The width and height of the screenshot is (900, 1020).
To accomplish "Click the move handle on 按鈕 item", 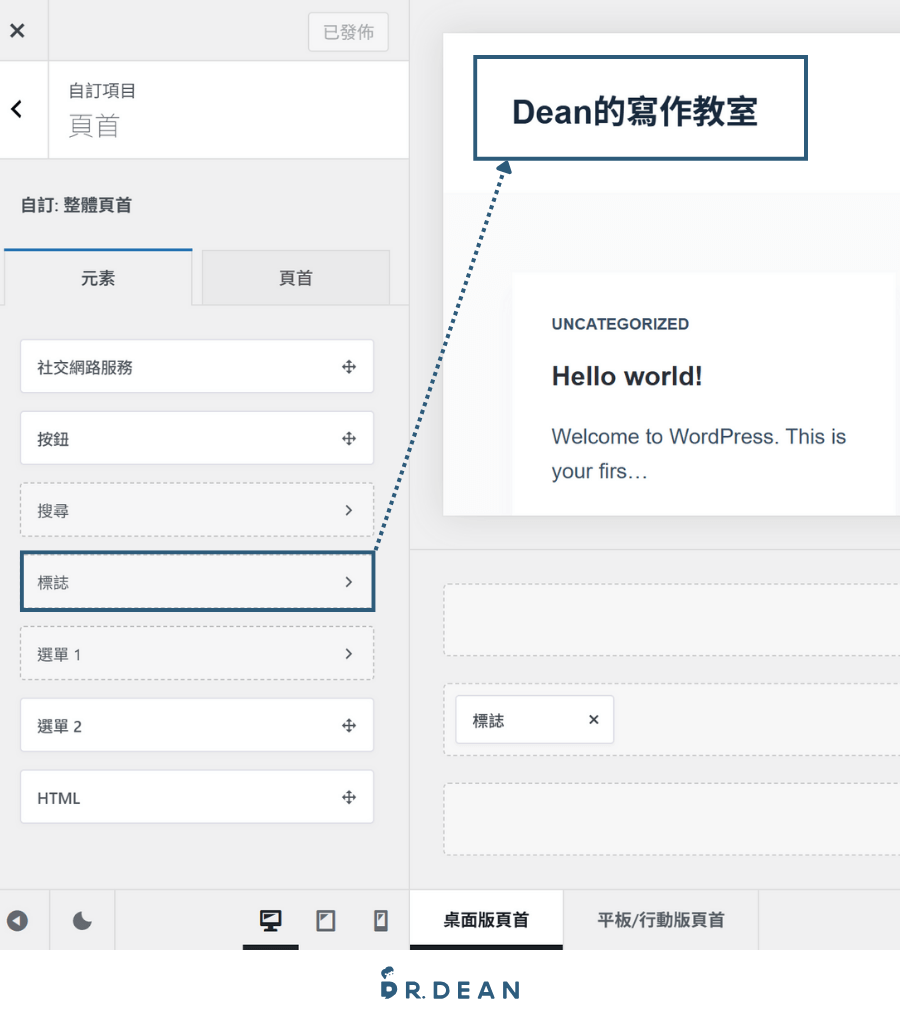I will [349, 438].
